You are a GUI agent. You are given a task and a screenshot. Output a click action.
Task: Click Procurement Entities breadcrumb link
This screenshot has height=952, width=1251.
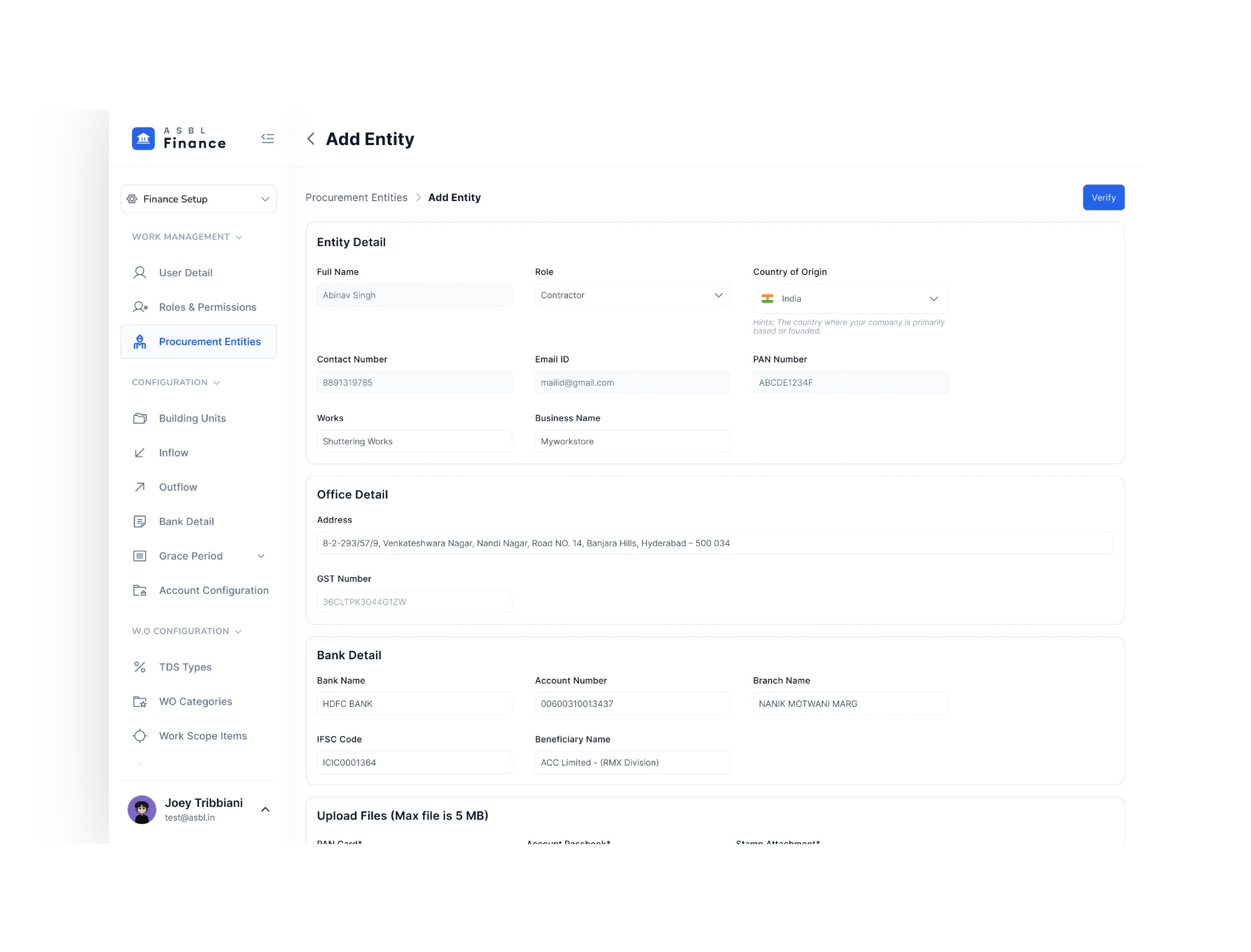356,197
